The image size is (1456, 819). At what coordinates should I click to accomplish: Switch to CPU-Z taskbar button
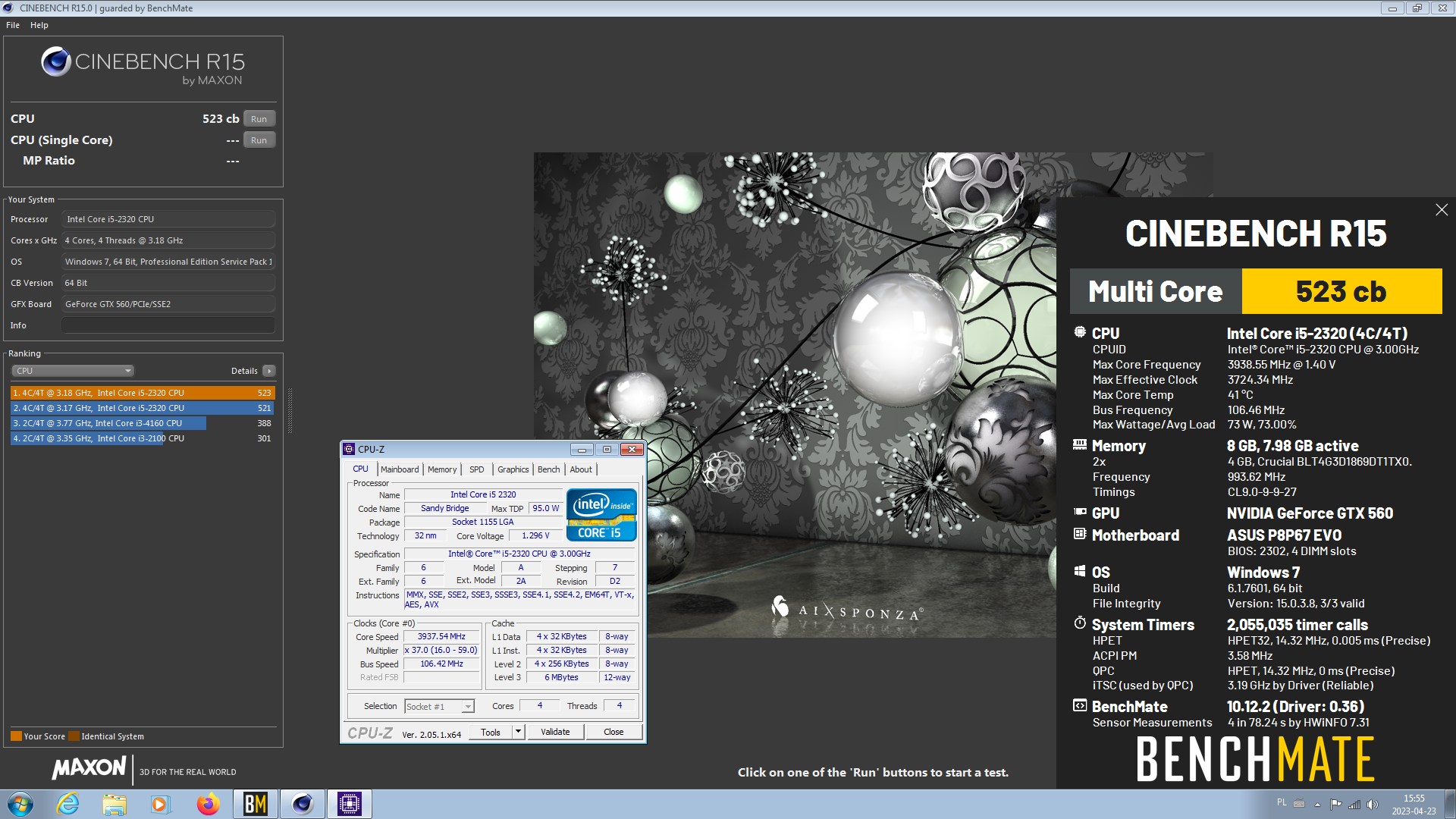point(349,804)
